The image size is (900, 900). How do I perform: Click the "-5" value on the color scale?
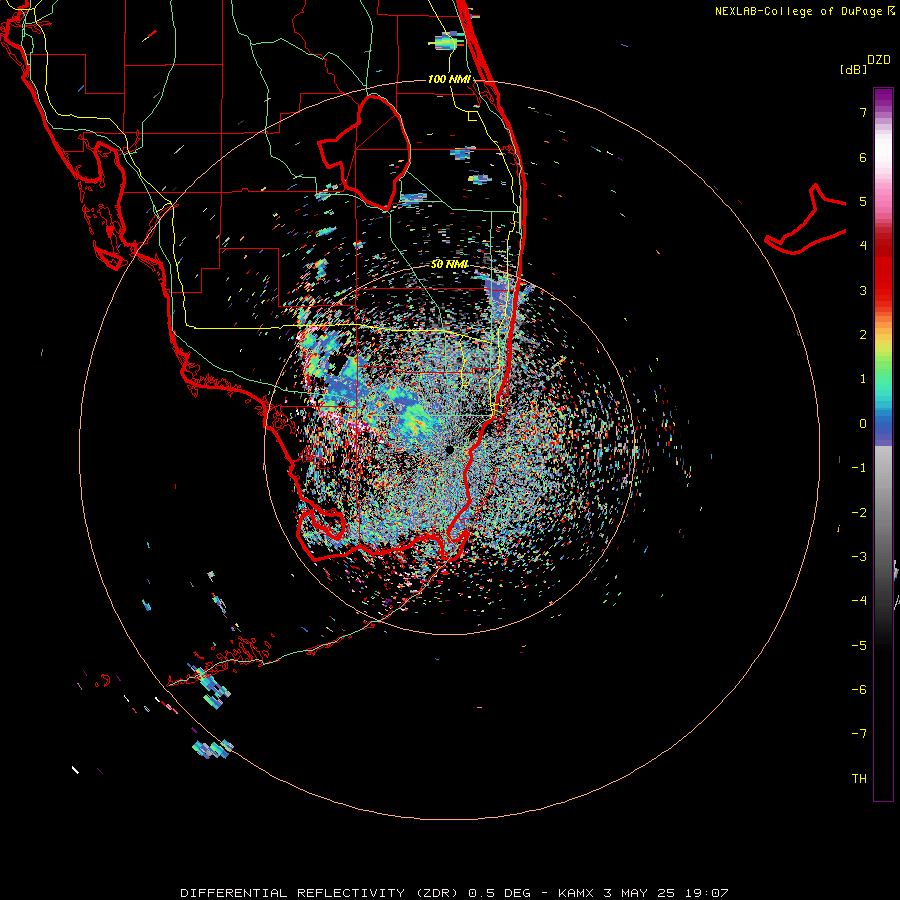(859, 646)
